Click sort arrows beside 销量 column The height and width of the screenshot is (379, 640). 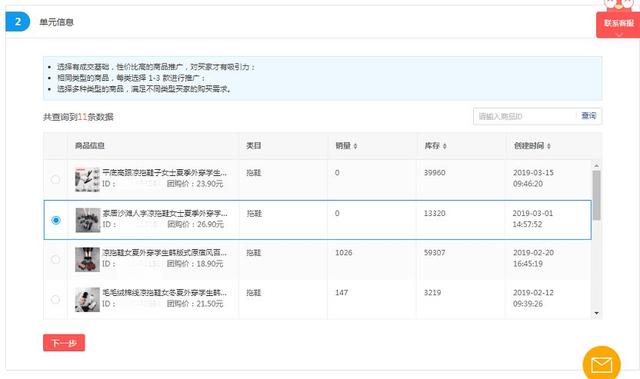pyautogui.click(x=356, y=146)
